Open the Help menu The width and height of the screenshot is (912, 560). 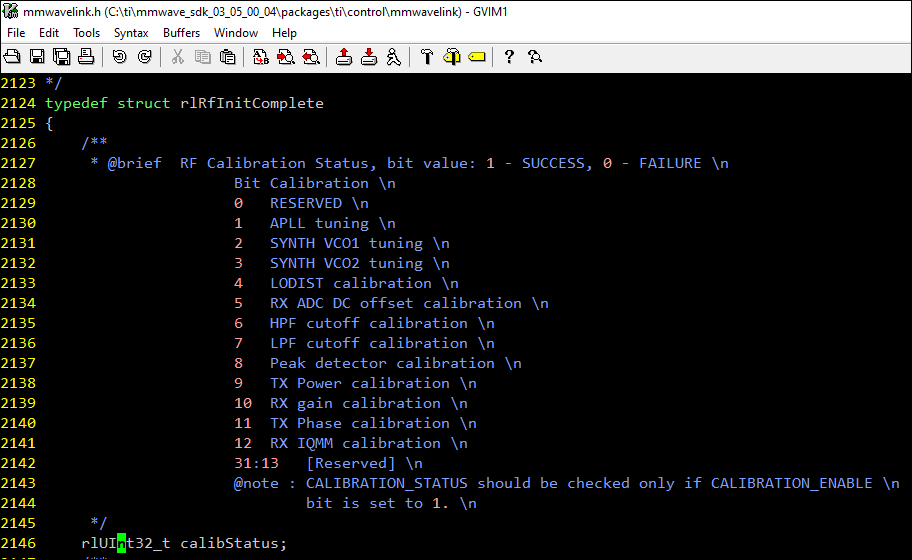click(284, 33)
